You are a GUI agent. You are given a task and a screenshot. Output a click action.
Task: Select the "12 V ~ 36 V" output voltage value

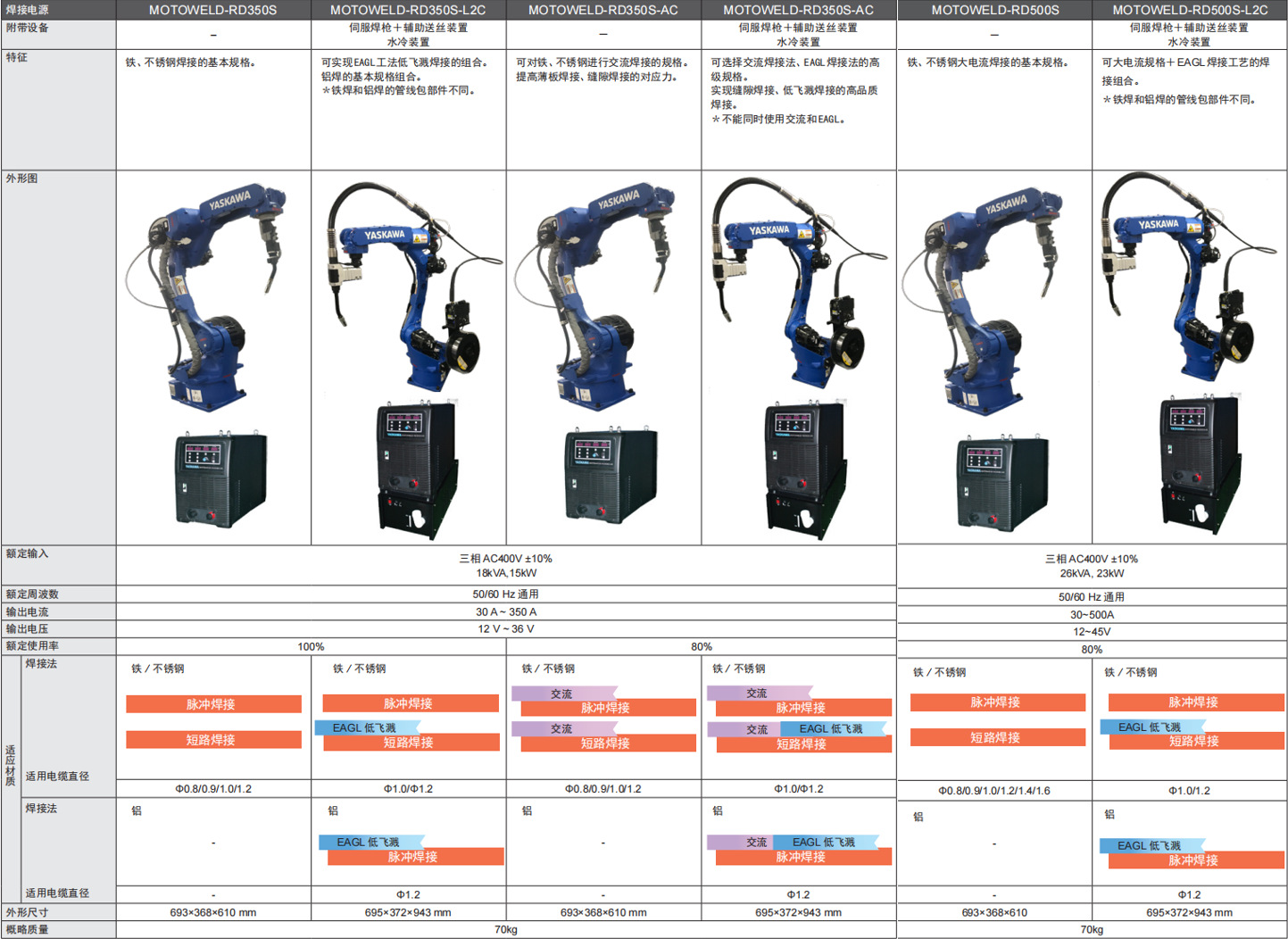(x=506, y=629)
